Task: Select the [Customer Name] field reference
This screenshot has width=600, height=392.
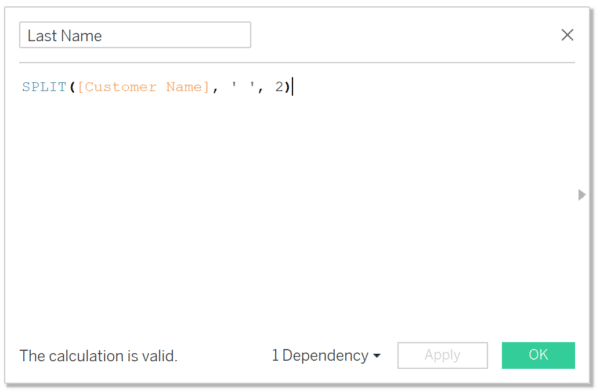Action: [x=143, y=87]
